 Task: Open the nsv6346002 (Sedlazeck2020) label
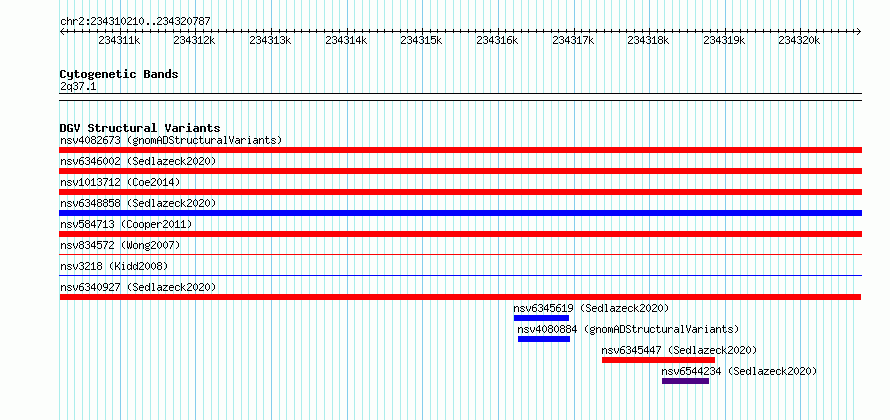point(138,161)
